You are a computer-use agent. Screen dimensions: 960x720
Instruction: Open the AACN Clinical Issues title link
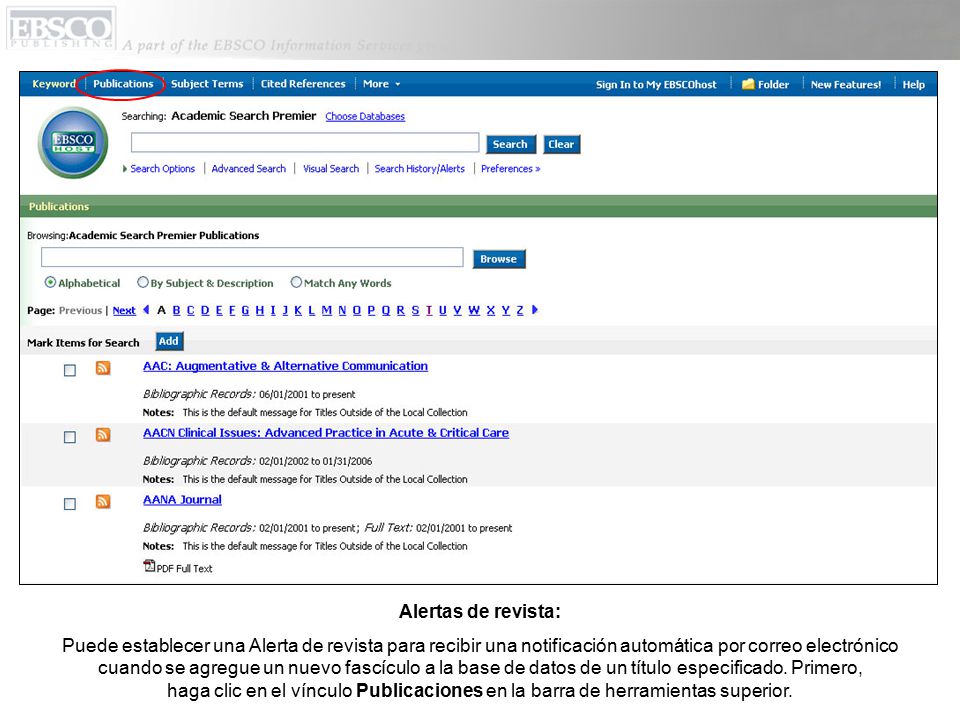[326, 432]
